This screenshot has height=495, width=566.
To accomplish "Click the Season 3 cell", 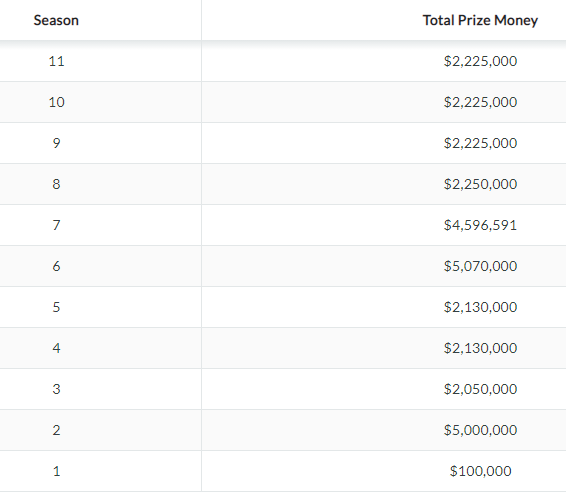I will [56, 389].
